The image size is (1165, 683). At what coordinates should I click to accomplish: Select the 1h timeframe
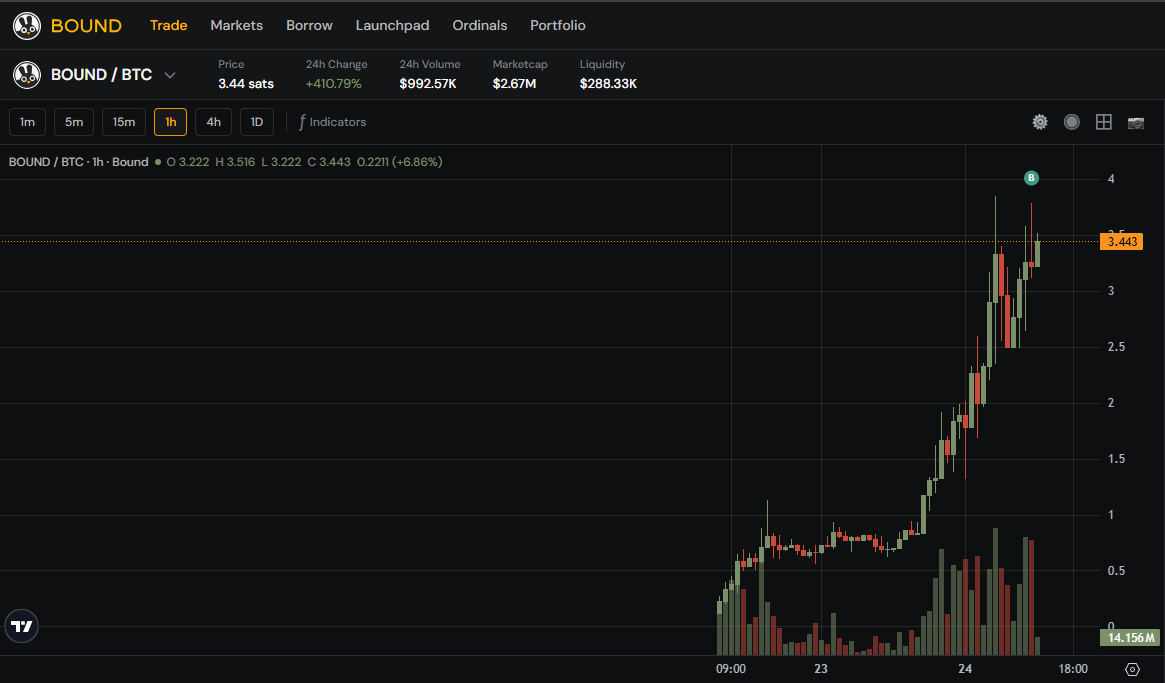[x=170, y=122]
